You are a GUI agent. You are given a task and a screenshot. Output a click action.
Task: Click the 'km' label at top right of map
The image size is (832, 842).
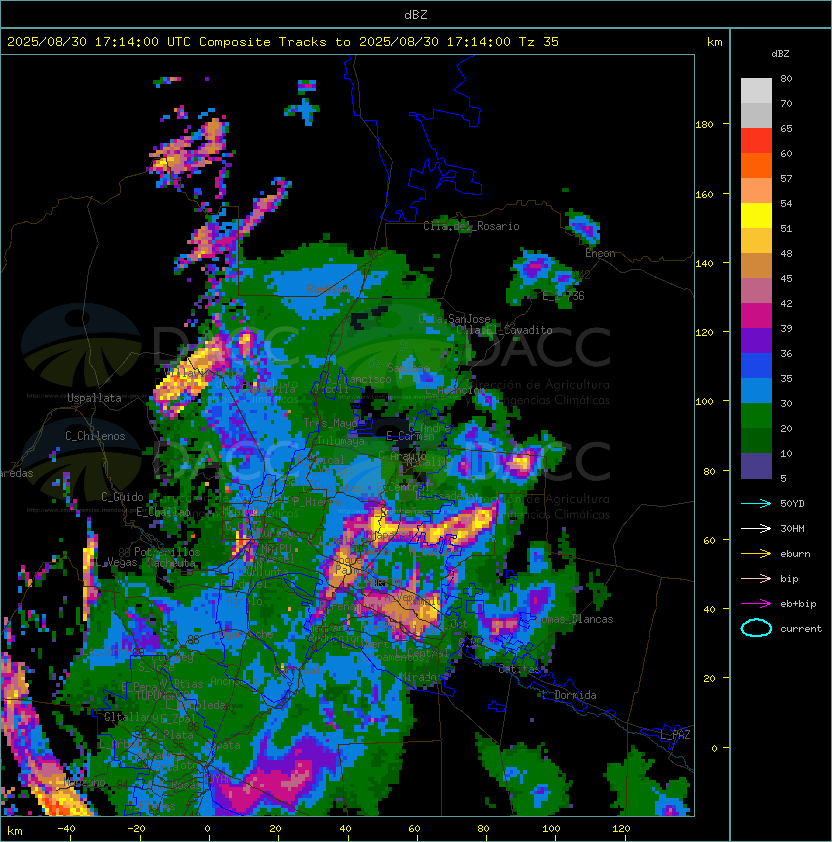tap(714, 42)
